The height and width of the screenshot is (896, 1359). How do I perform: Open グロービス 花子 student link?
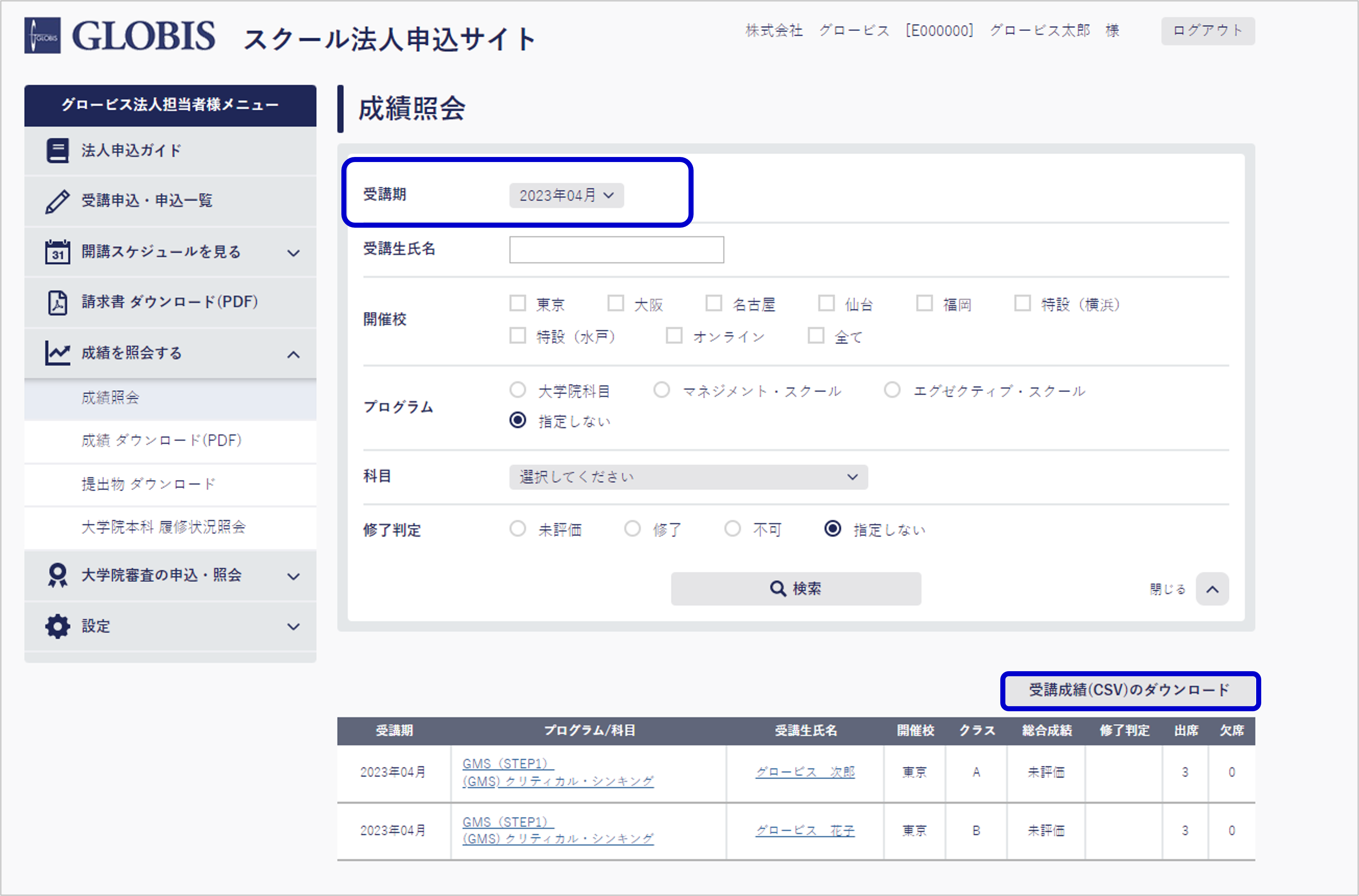point(805,831)
